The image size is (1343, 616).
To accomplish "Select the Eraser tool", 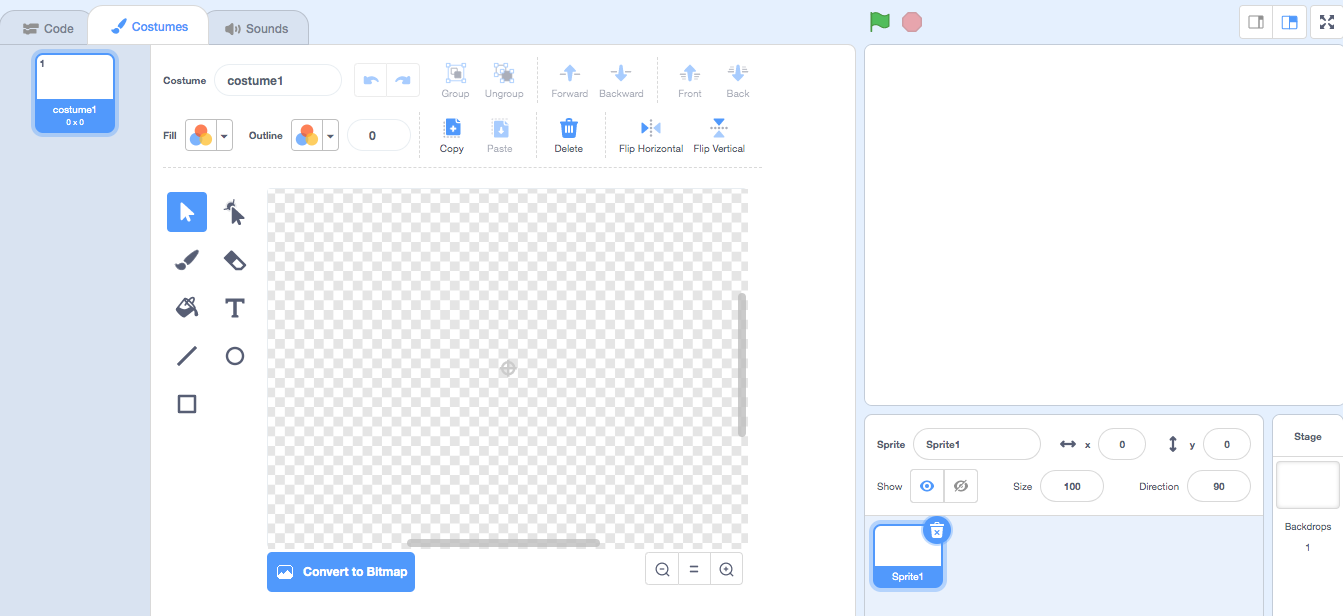I will point(235,260).
